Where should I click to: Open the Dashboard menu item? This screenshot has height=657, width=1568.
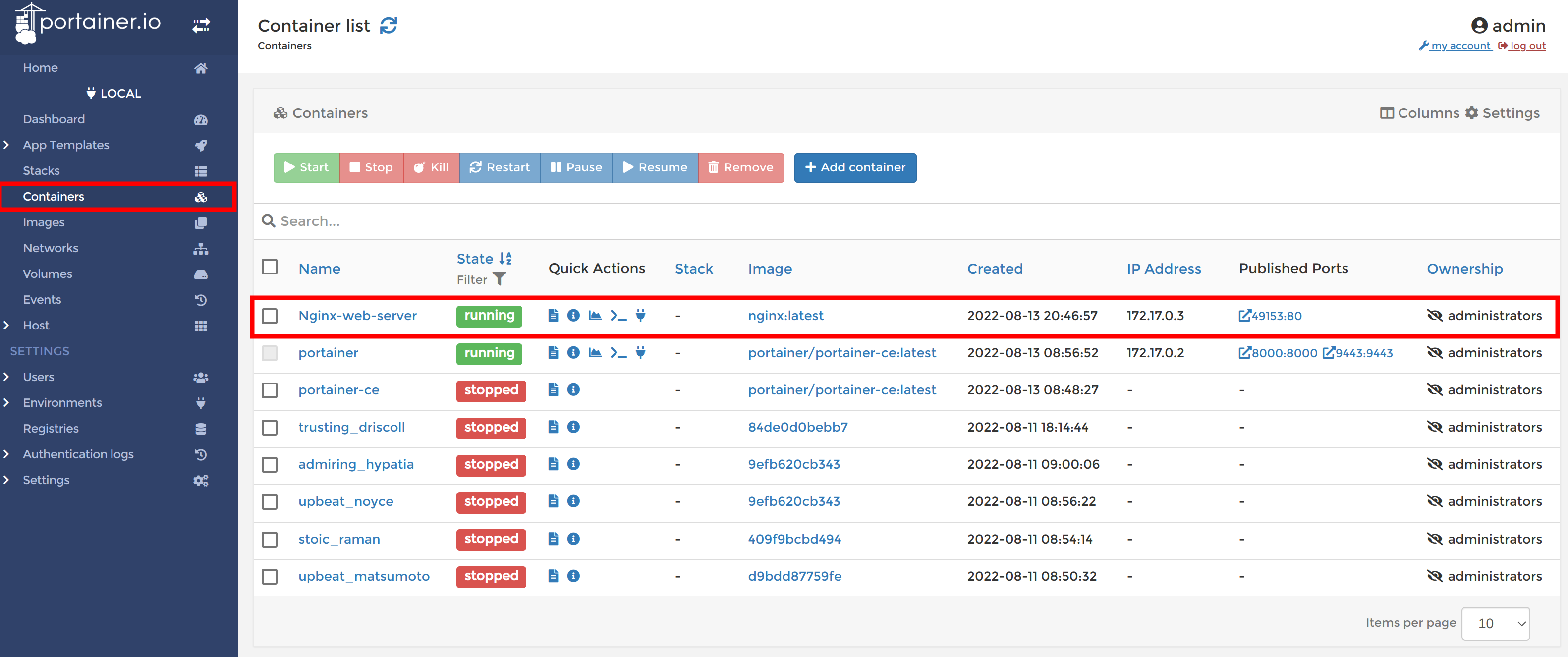(x=54, y=118)
